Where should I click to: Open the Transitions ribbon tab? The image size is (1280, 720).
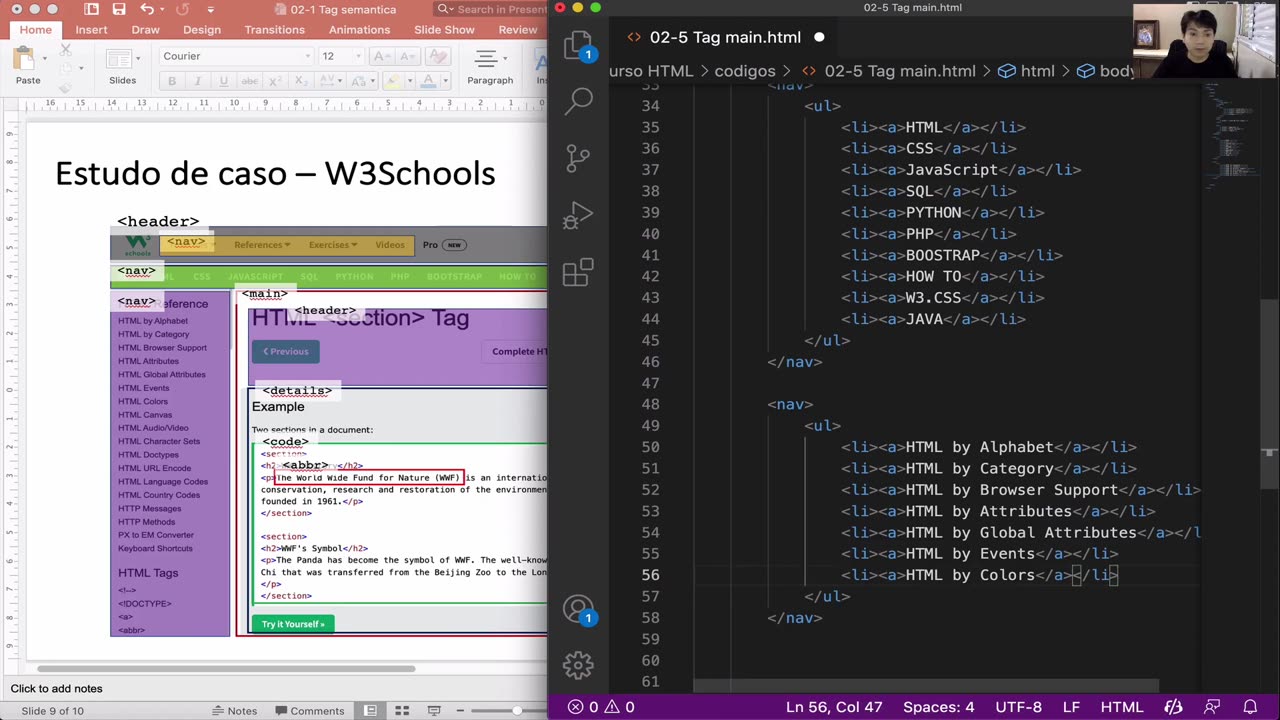pos(274,30)
